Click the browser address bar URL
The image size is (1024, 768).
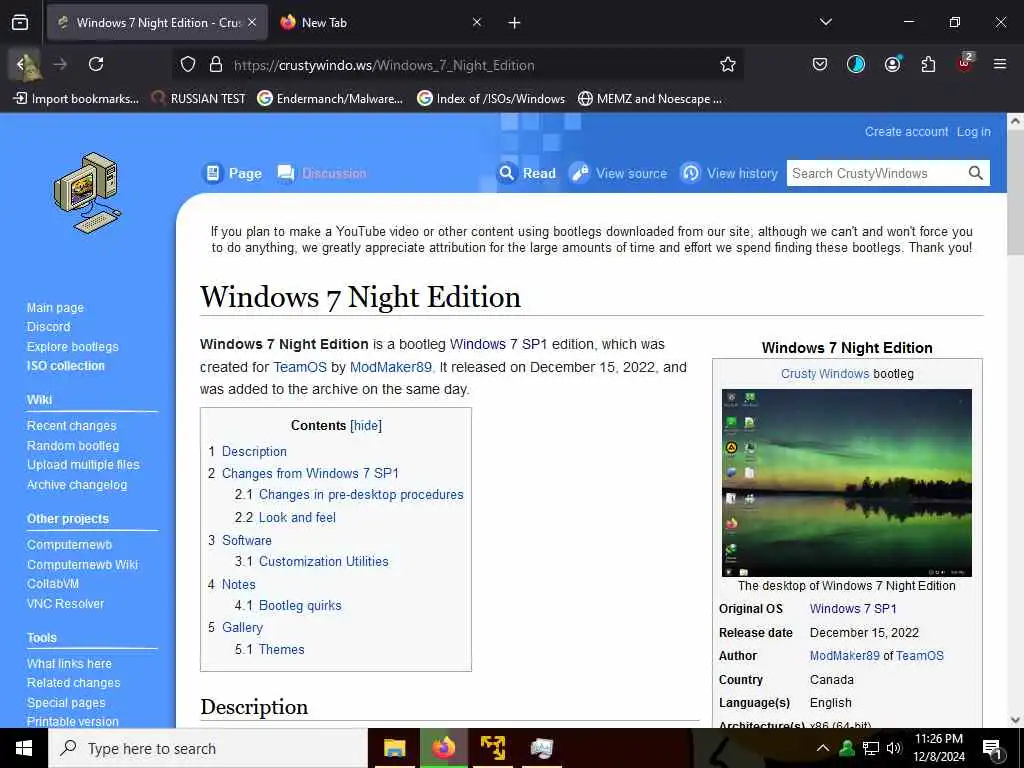(384, 65)
